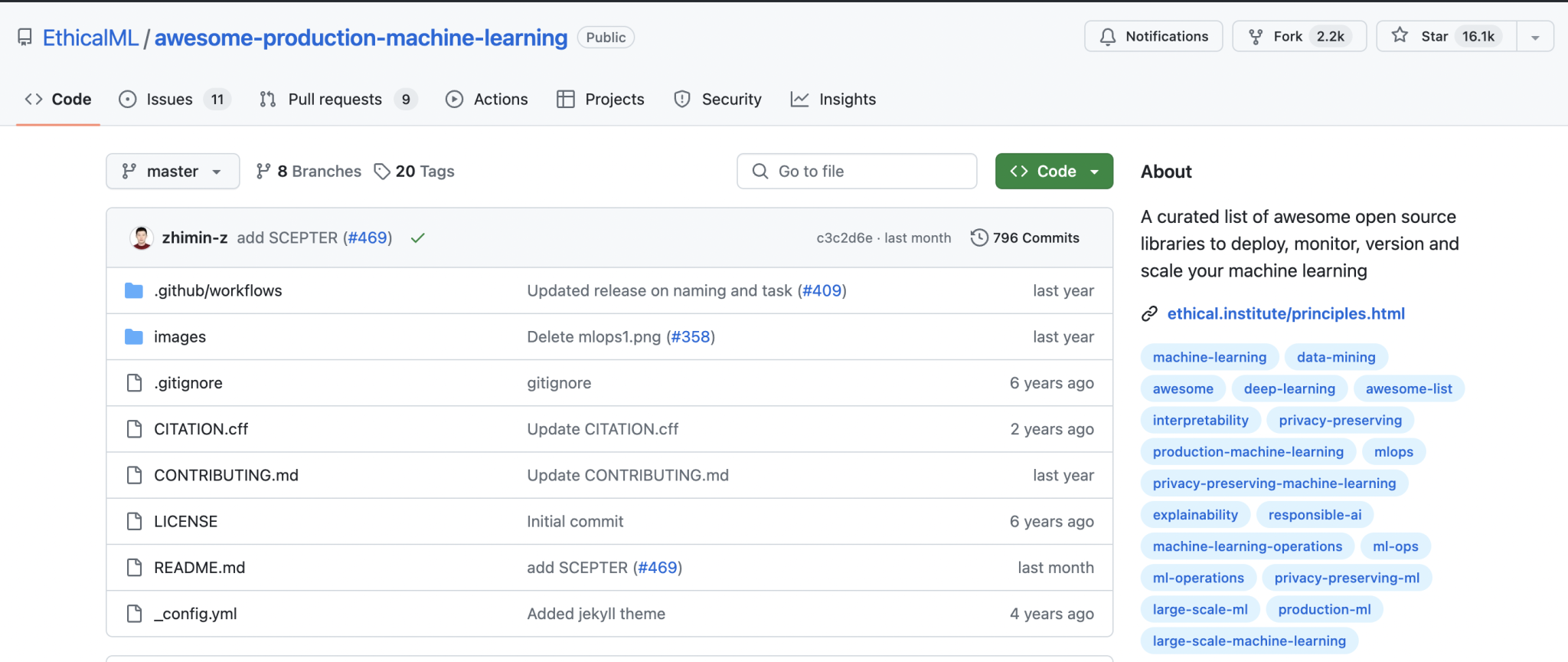This screenshot has width=1568, height=662.
Task: Click zhimin-z's avatar picture
Action: pos(142,238)
